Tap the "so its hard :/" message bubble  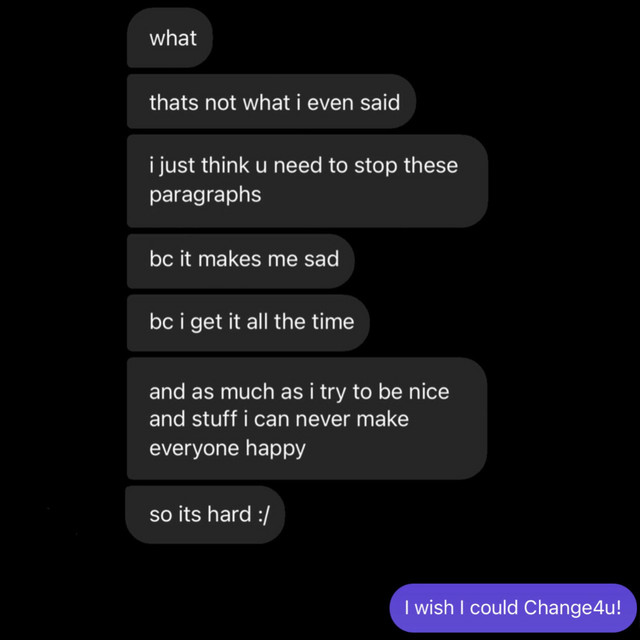point(206,515)
